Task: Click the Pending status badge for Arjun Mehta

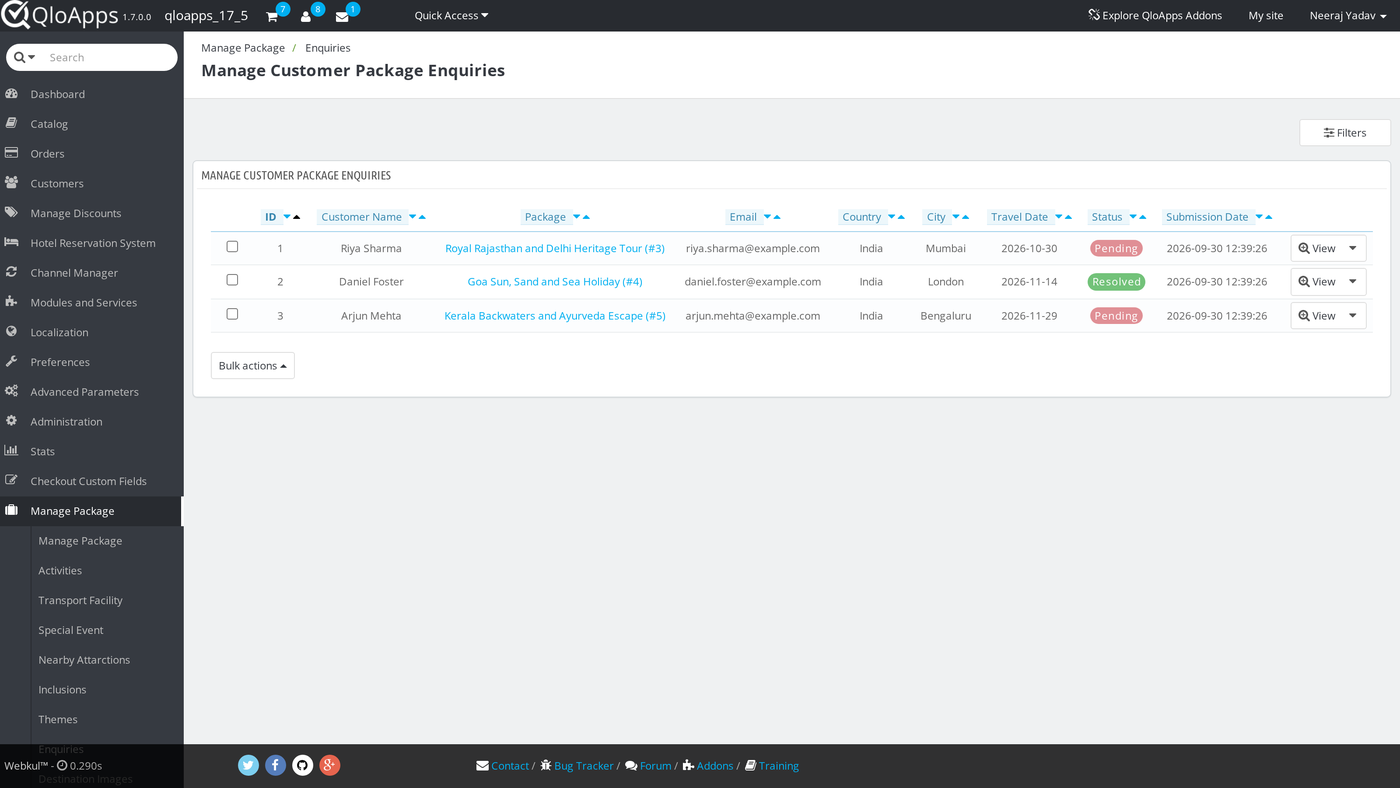Action: click(x=1116, y=316)
